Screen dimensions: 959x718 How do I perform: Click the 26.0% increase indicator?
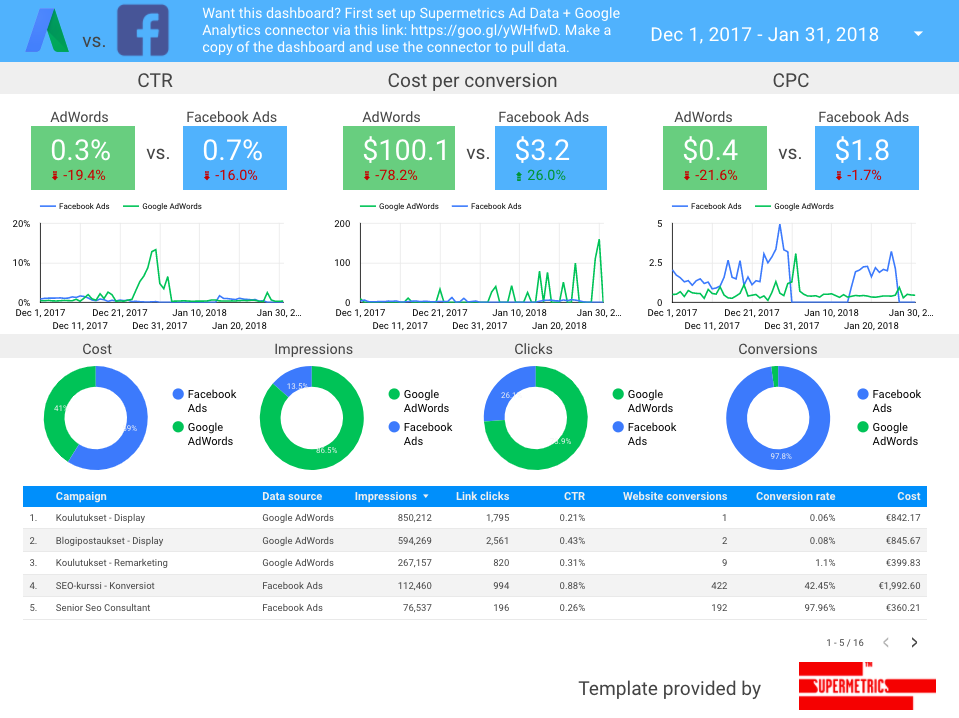541,176
